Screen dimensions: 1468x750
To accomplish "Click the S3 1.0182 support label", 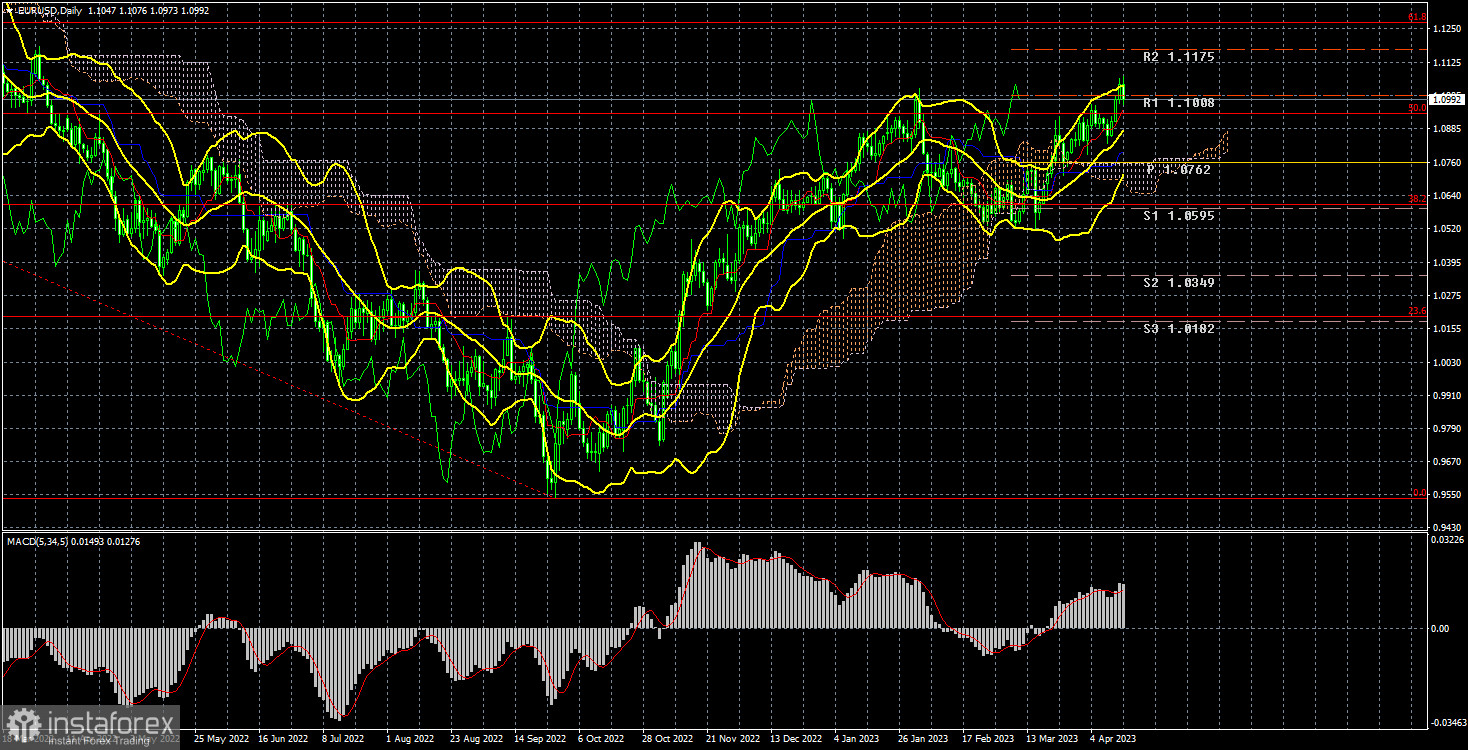I will (1179, 328).
